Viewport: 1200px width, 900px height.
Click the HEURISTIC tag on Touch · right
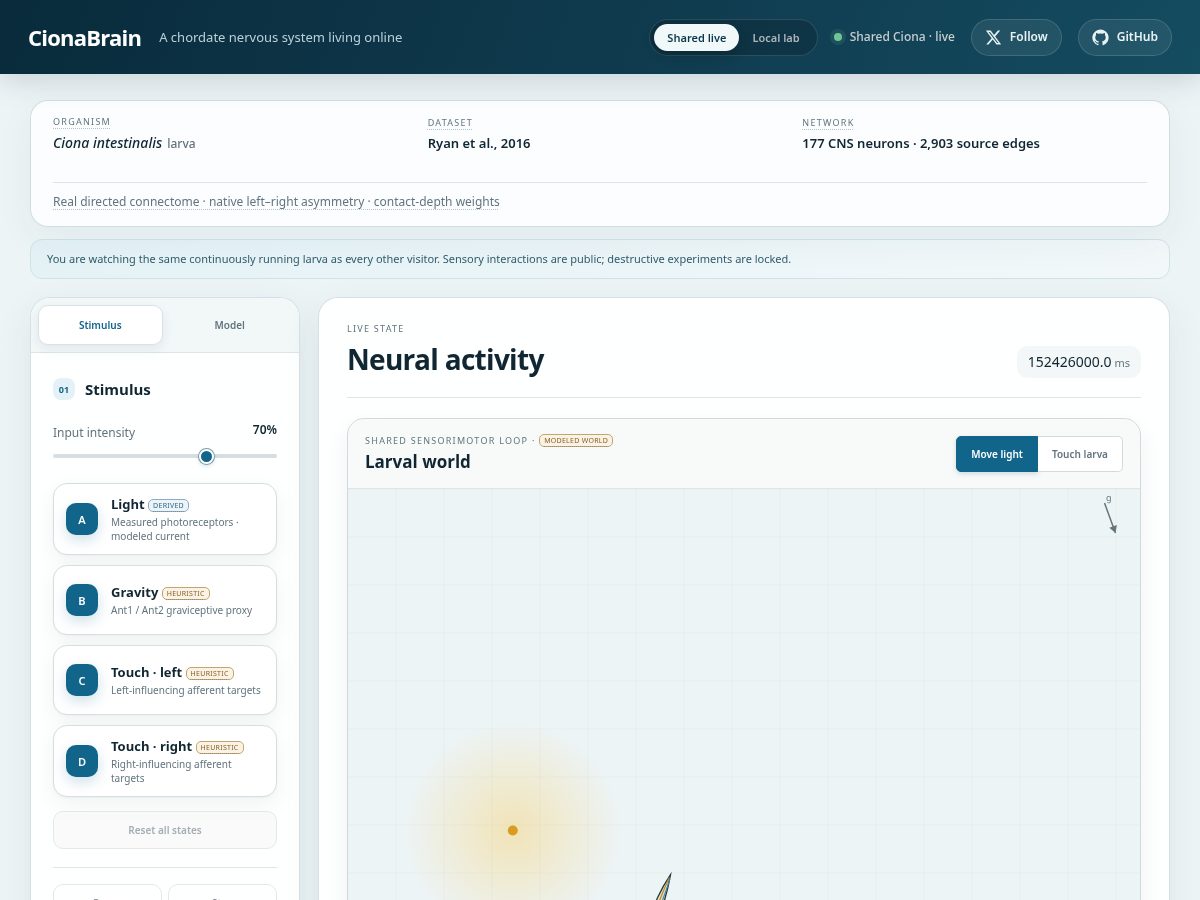[x=220, y=747]
